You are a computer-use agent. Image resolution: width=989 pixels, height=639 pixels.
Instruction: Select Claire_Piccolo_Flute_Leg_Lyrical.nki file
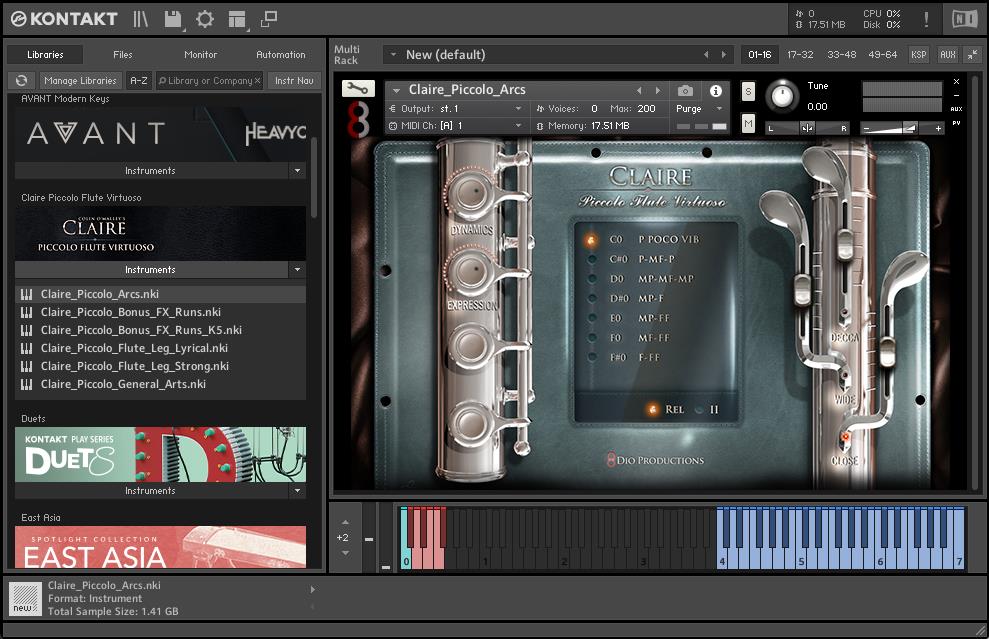[x=134, y=348]
